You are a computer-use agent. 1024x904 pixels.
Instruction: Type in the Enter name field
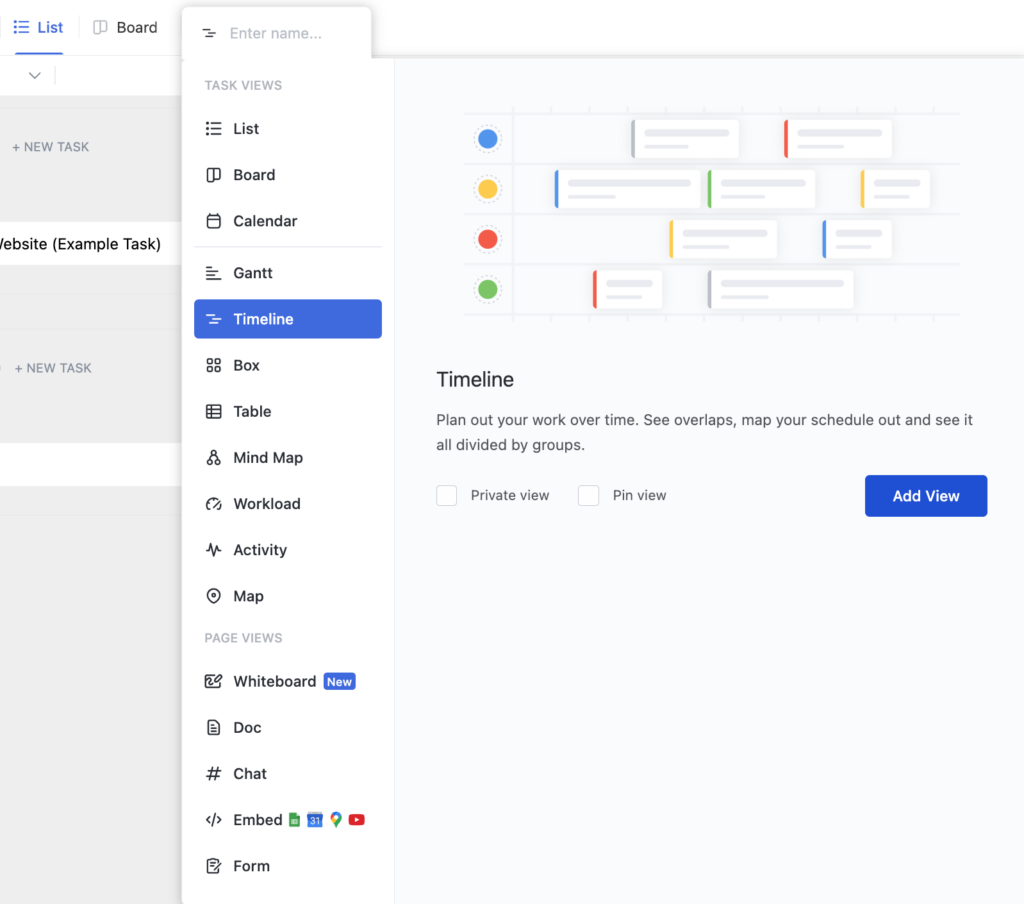[280, 32]
